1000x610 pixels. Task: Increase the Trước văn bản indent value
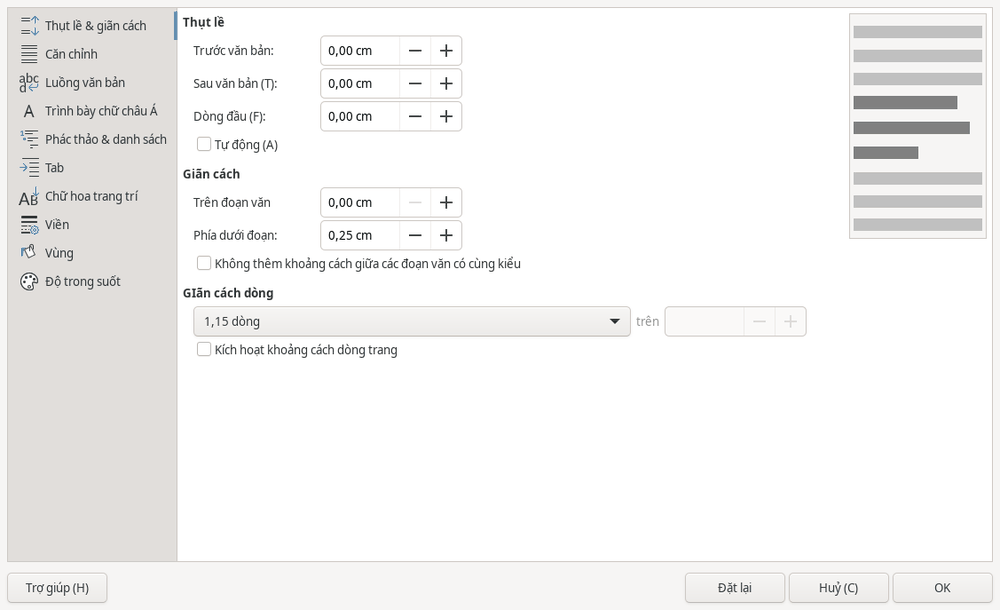click(446, 50)
